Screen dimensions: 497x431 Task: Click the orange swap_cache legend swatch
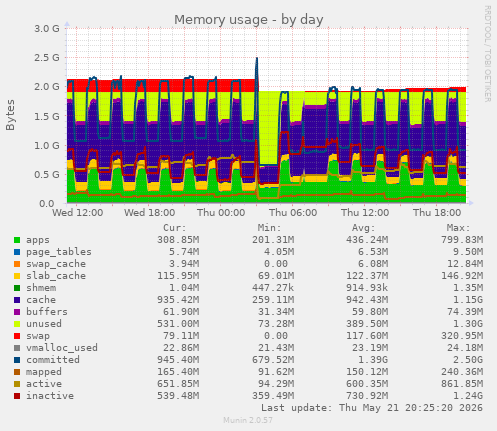17,264
